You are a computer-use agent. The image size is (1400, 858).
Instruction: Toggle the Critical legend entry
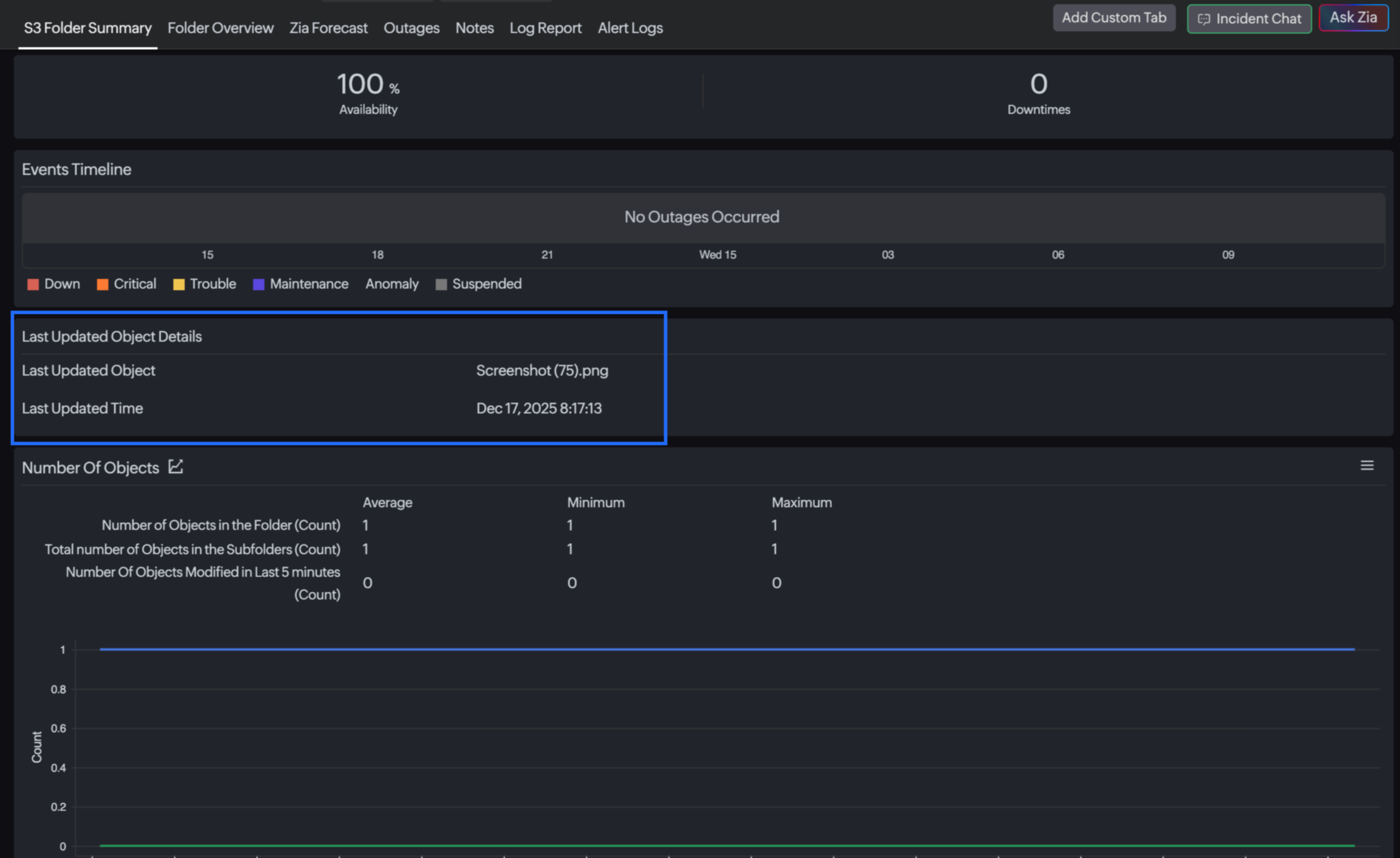[126, 284]
